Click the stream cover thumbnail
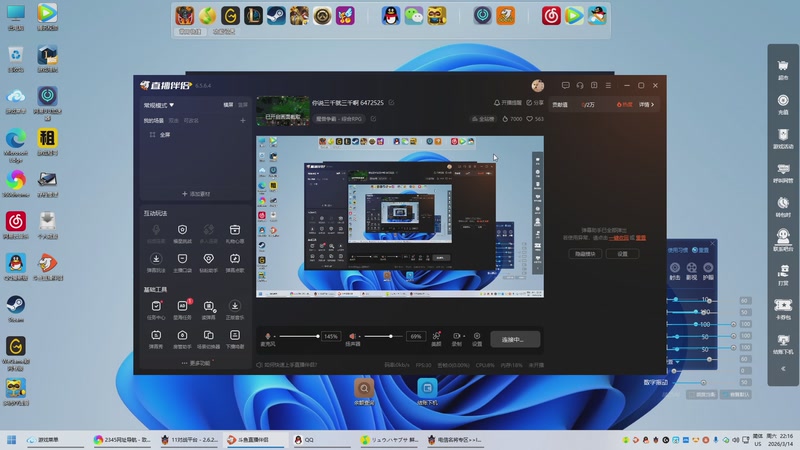This screenshot has width=800, height=450. [283, 111]
